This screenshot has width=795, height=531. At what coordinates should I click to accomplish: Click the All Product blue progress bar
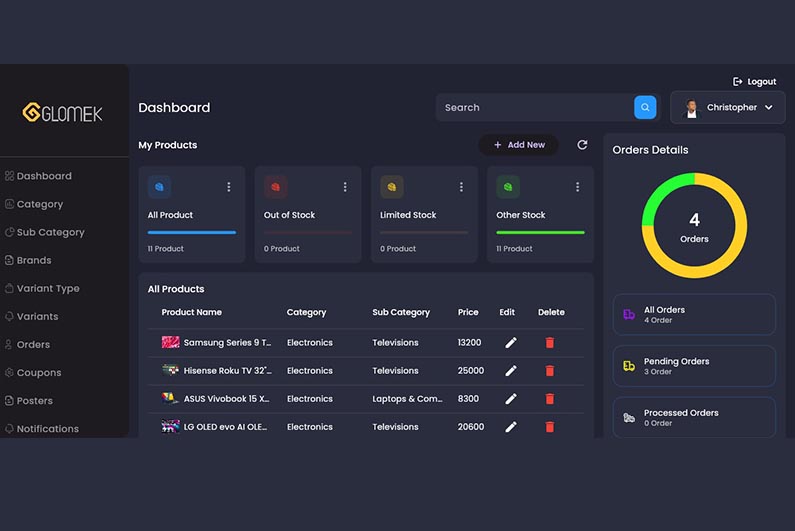coord(192,232)
